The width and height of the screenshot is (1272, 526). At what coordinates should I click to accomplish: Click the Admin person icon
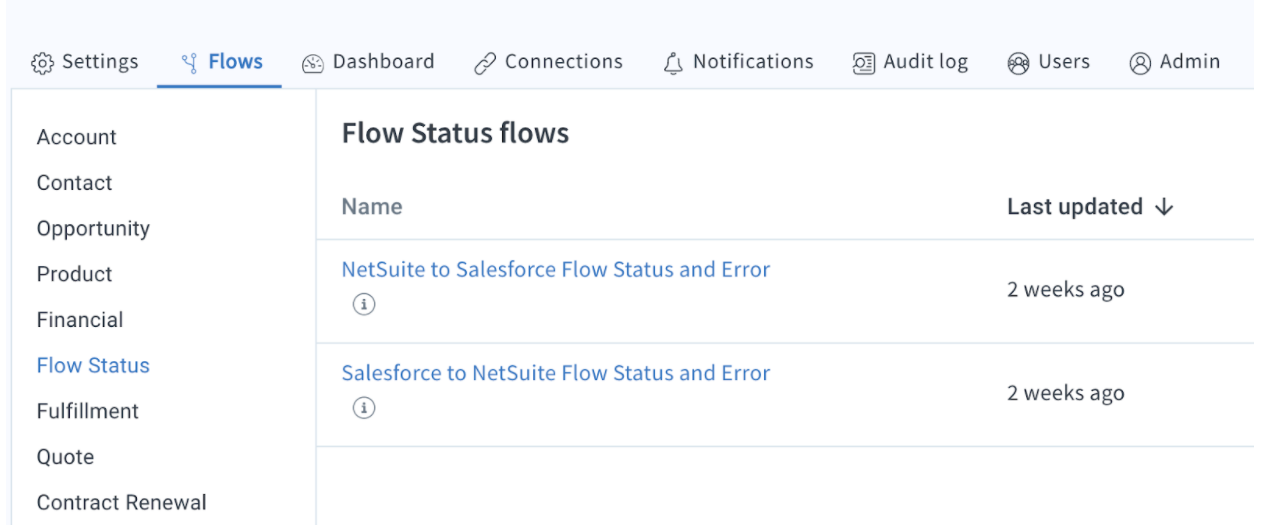1140,63
